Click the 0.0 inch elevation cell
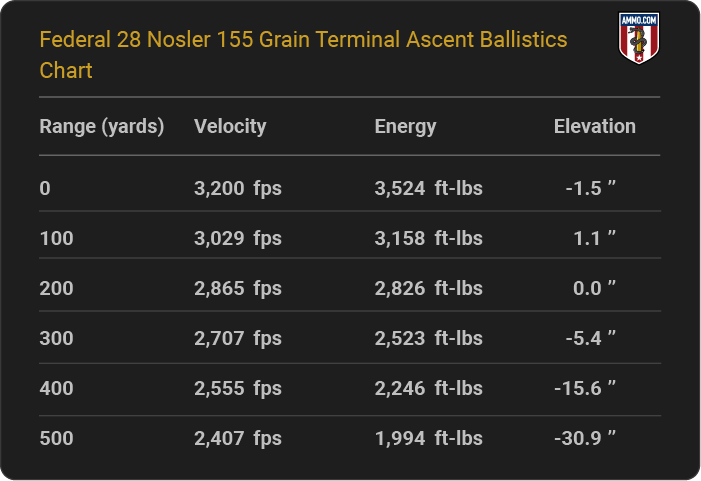 594,288
